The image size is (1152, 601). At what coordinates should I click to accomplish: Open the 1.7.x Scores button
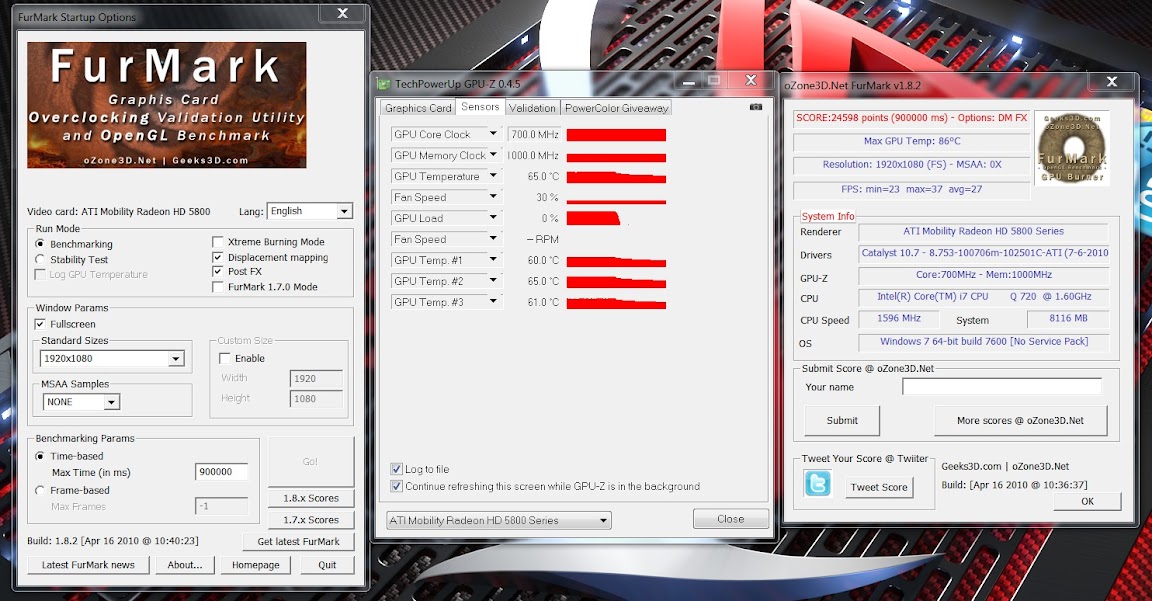pyautogui.click(x=310, y=519)
